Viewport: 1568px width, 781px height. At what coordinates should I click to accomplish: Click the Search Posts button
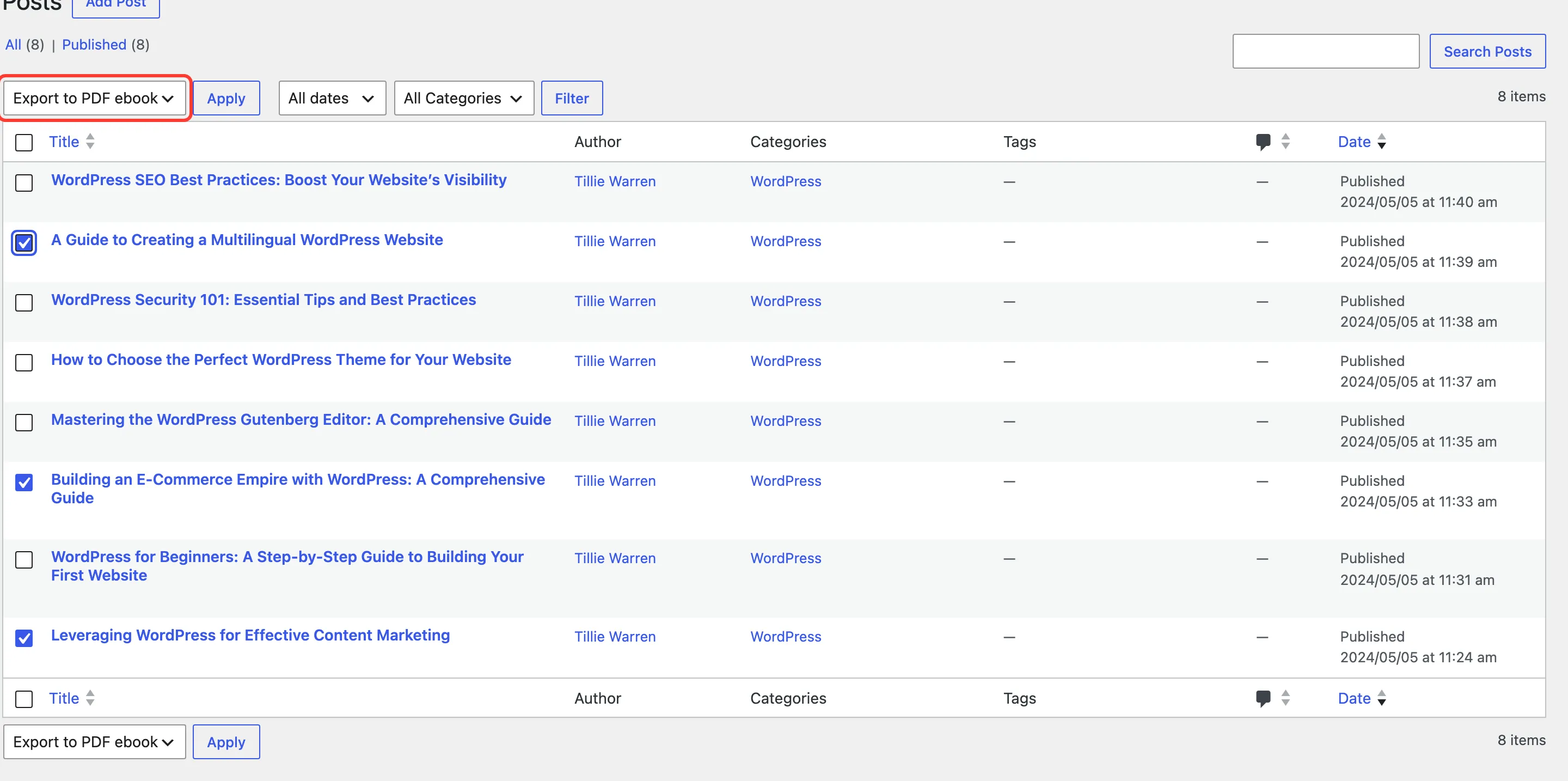click(x=1487, y=51)
